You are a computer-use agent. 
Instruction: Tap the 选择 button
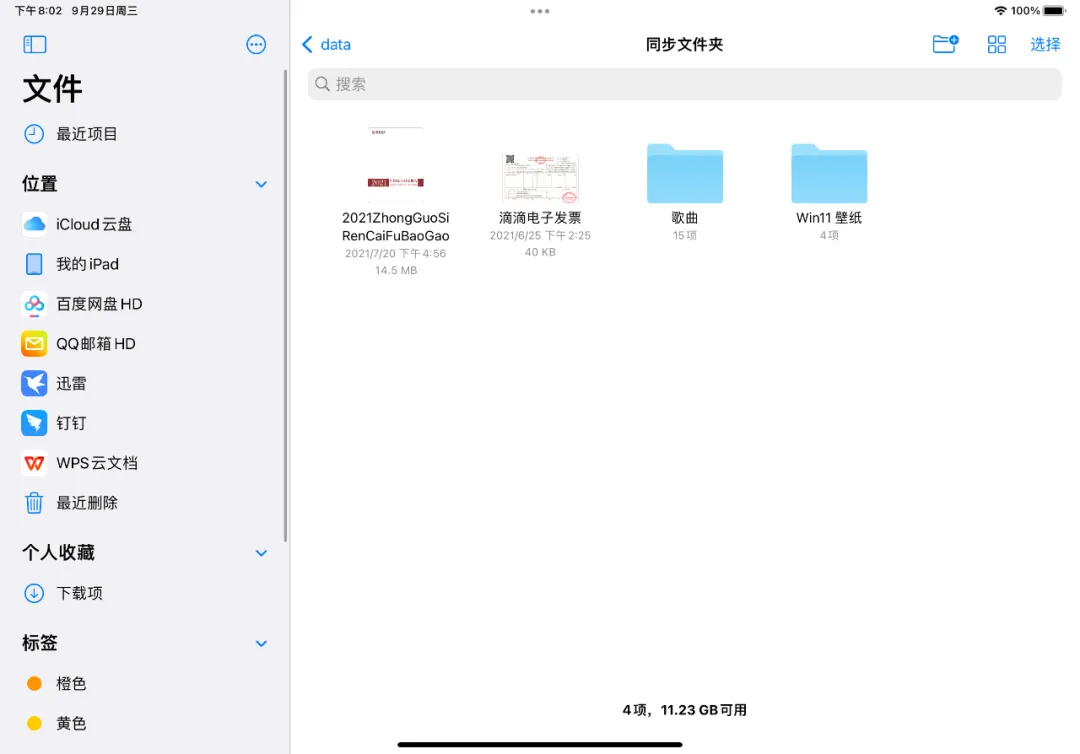(x=1045, y=45)
